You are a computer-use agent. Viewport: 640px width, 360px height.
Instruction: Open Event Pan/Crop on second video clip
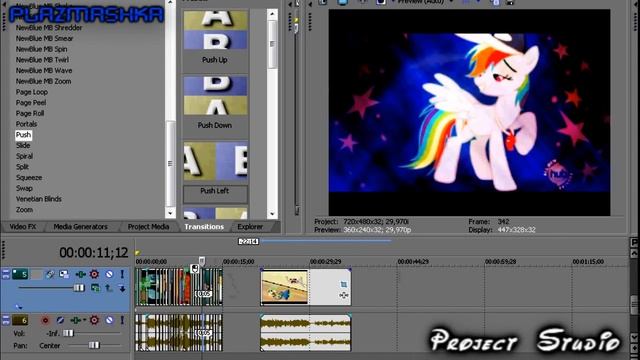tap(344, 284)
